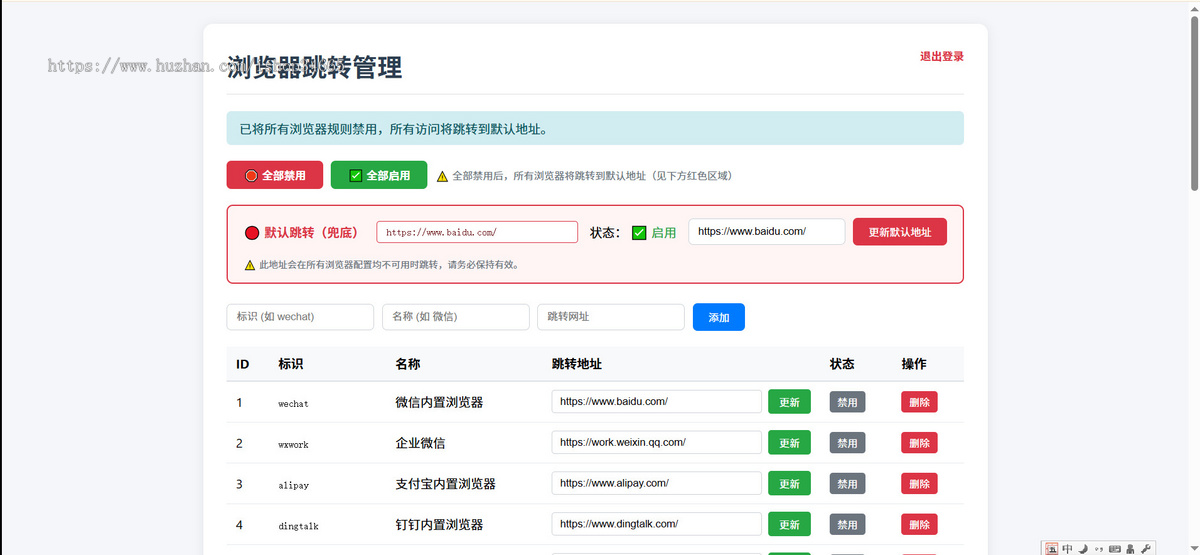Switch the punctuation mode icon in IME bar
The image size is (1200, 555).
tap(1099, 548)
